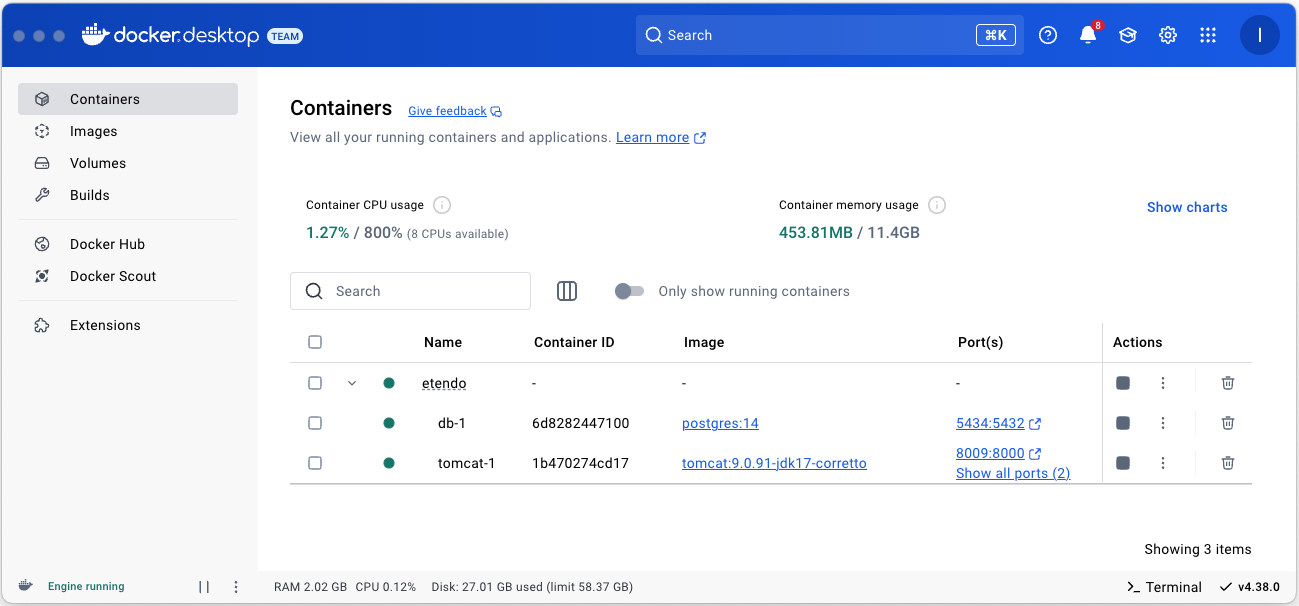
Task: Open Extensions in the sidebar
Action: [x=128, y=325]
